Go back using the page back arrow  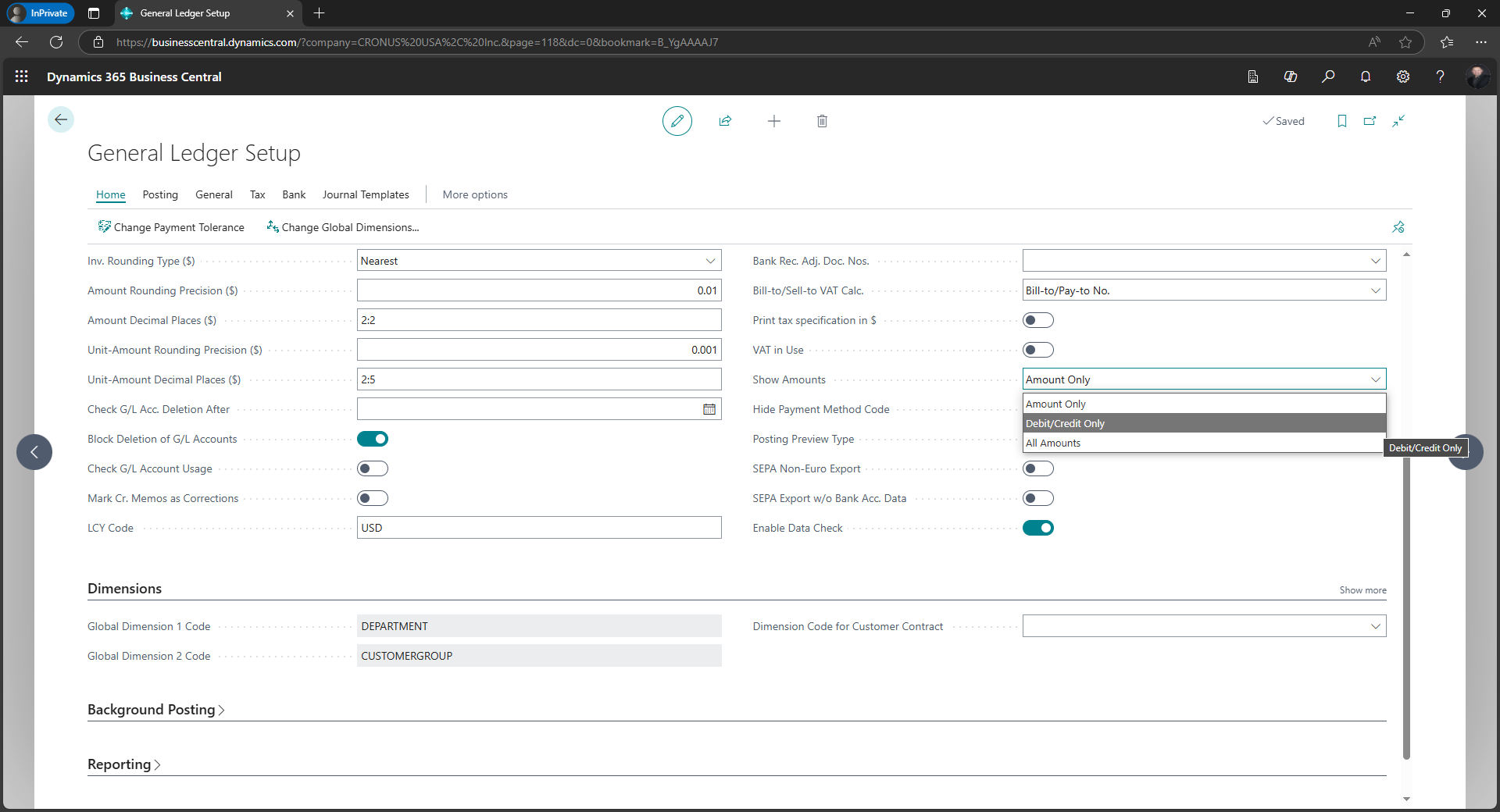[x=61, y=119]
